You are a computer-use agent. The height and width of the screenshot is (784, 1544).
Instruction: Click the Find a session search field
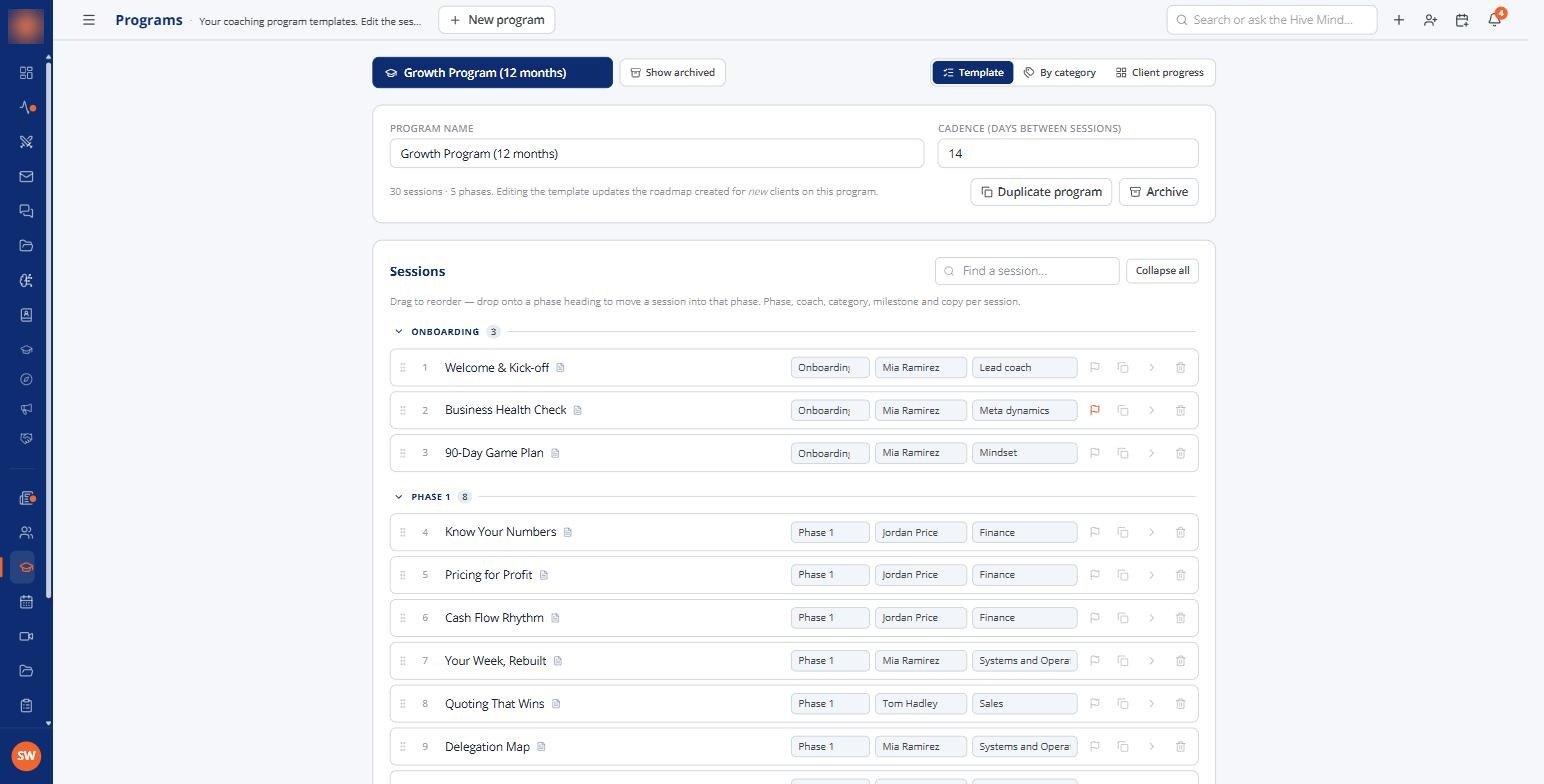click(1027, 271)
